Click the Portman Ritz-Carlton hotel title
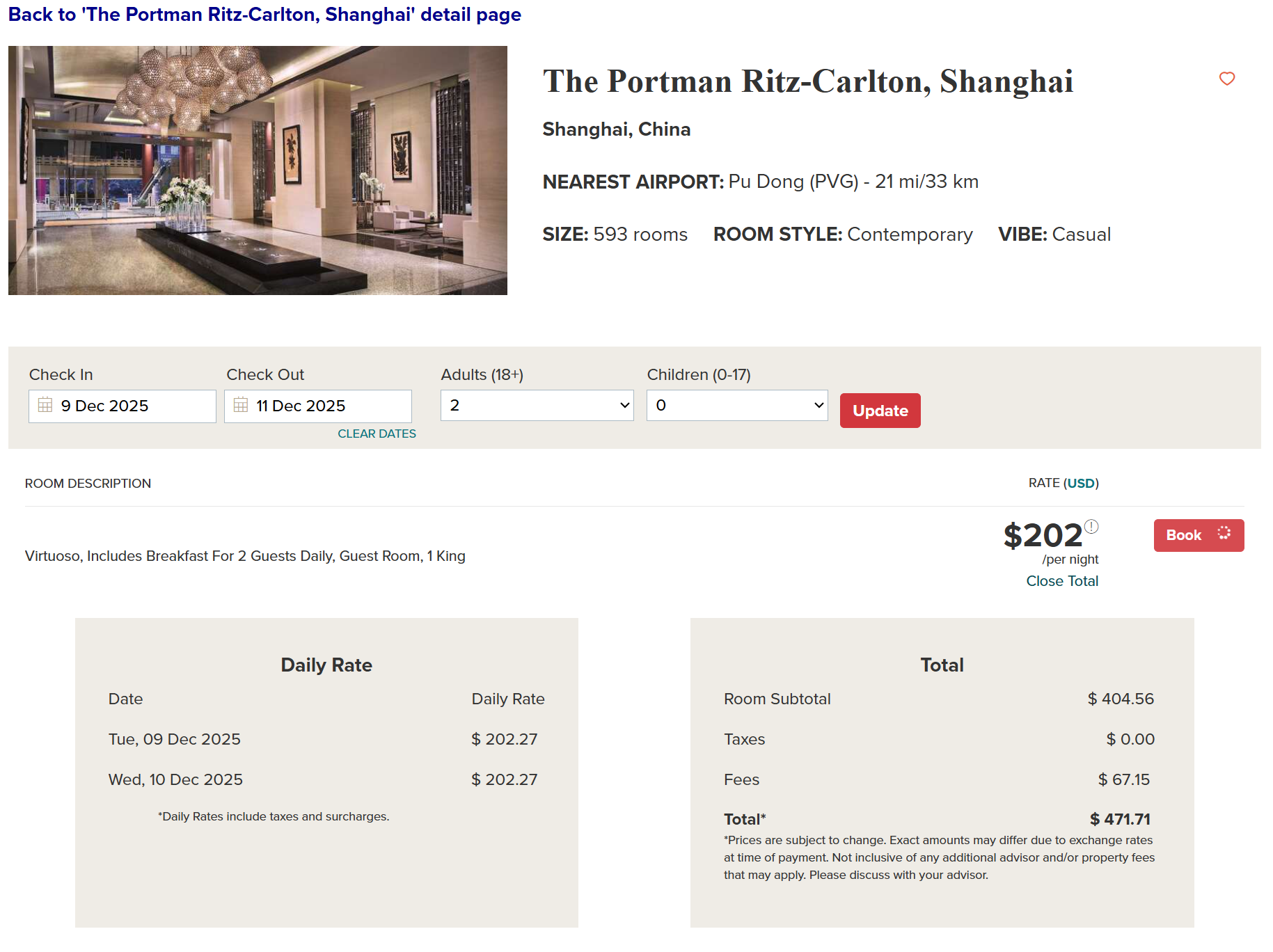 click(x=807, y=81)
